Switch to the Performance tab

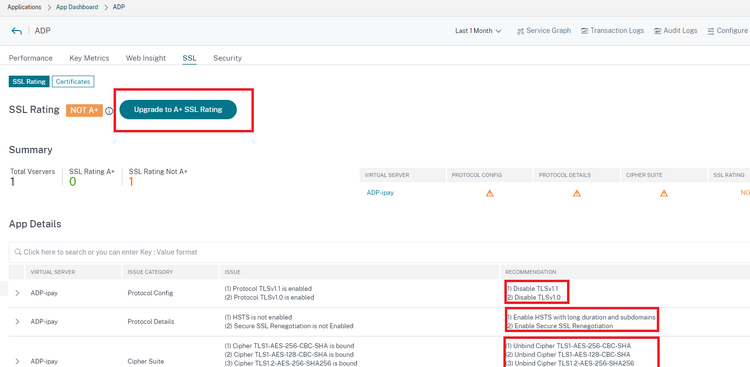point(31,58)
